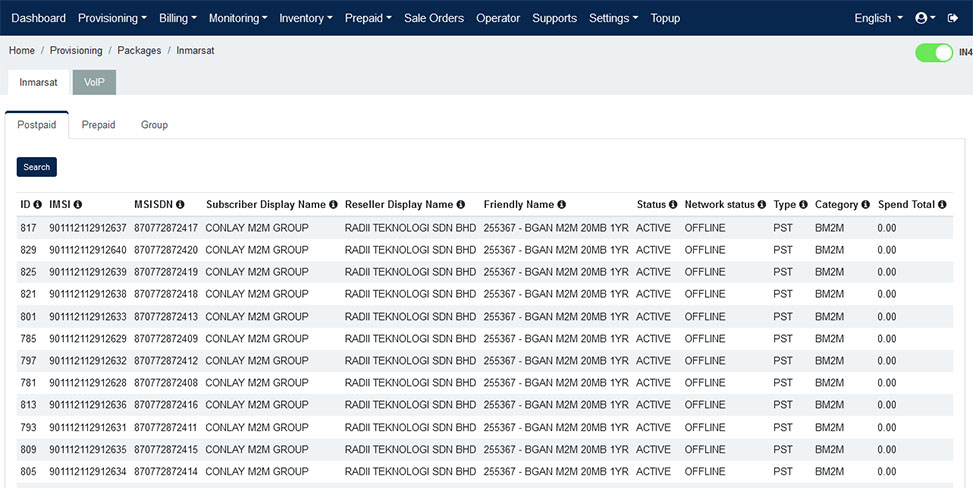Click OFFLINE network status in row 785
This screenshot has width=973, height=488.
(x=705, y=339)
